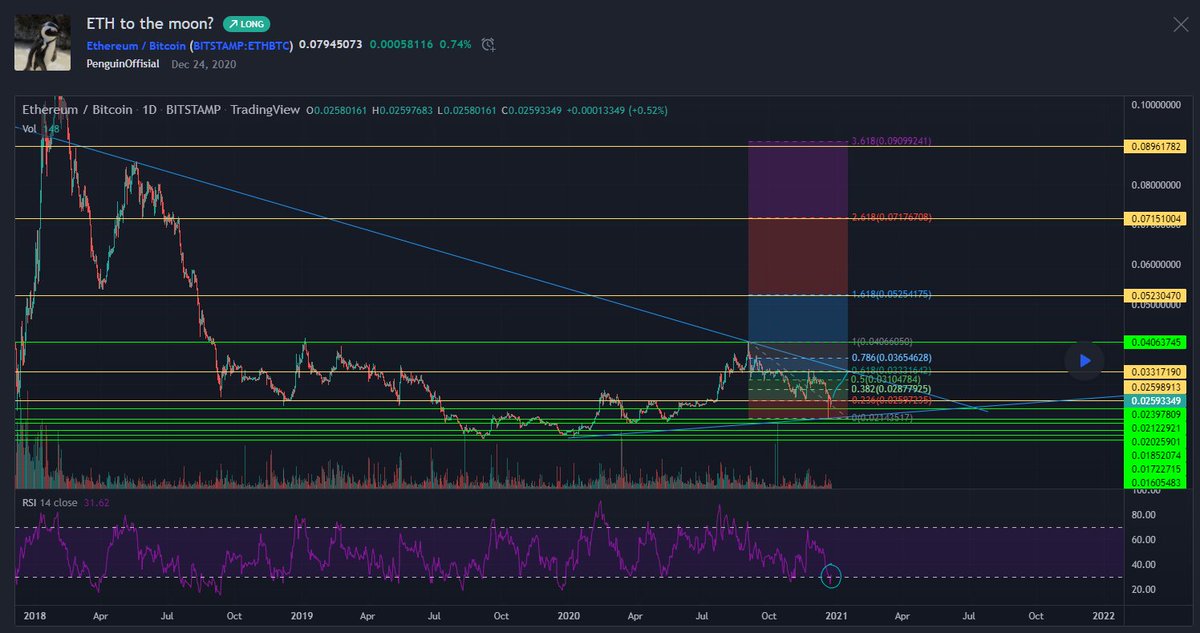Viewport: 1200px width, 633px height.
Task: Click the Dec 24, 2020 publish date
Action: coord(203,63)
